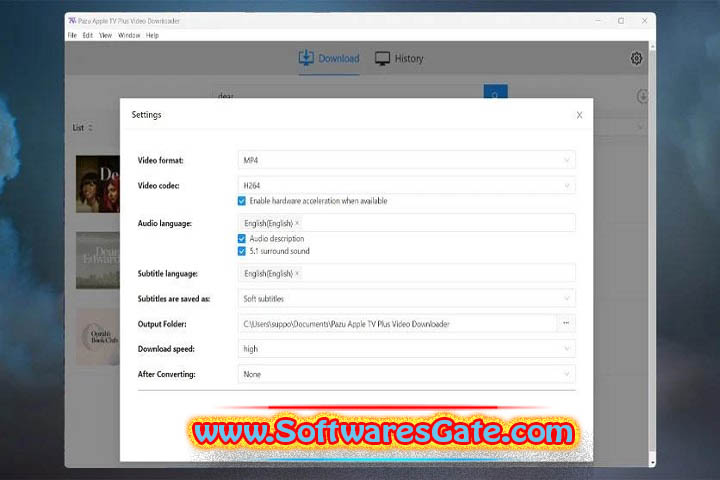The image size is (720, 480).
Task: Uncheck Audio description checkbox
Action: 242,238
